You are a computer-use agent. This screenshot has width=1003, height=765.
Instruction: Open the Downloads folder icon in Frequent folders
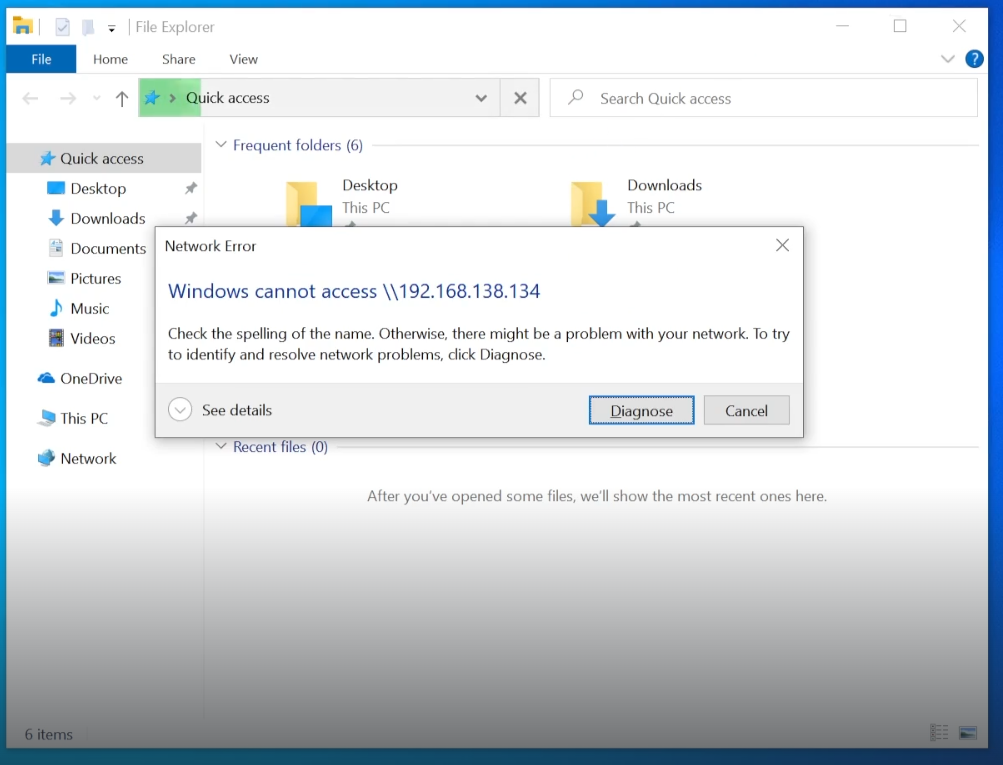pos(592,204)
